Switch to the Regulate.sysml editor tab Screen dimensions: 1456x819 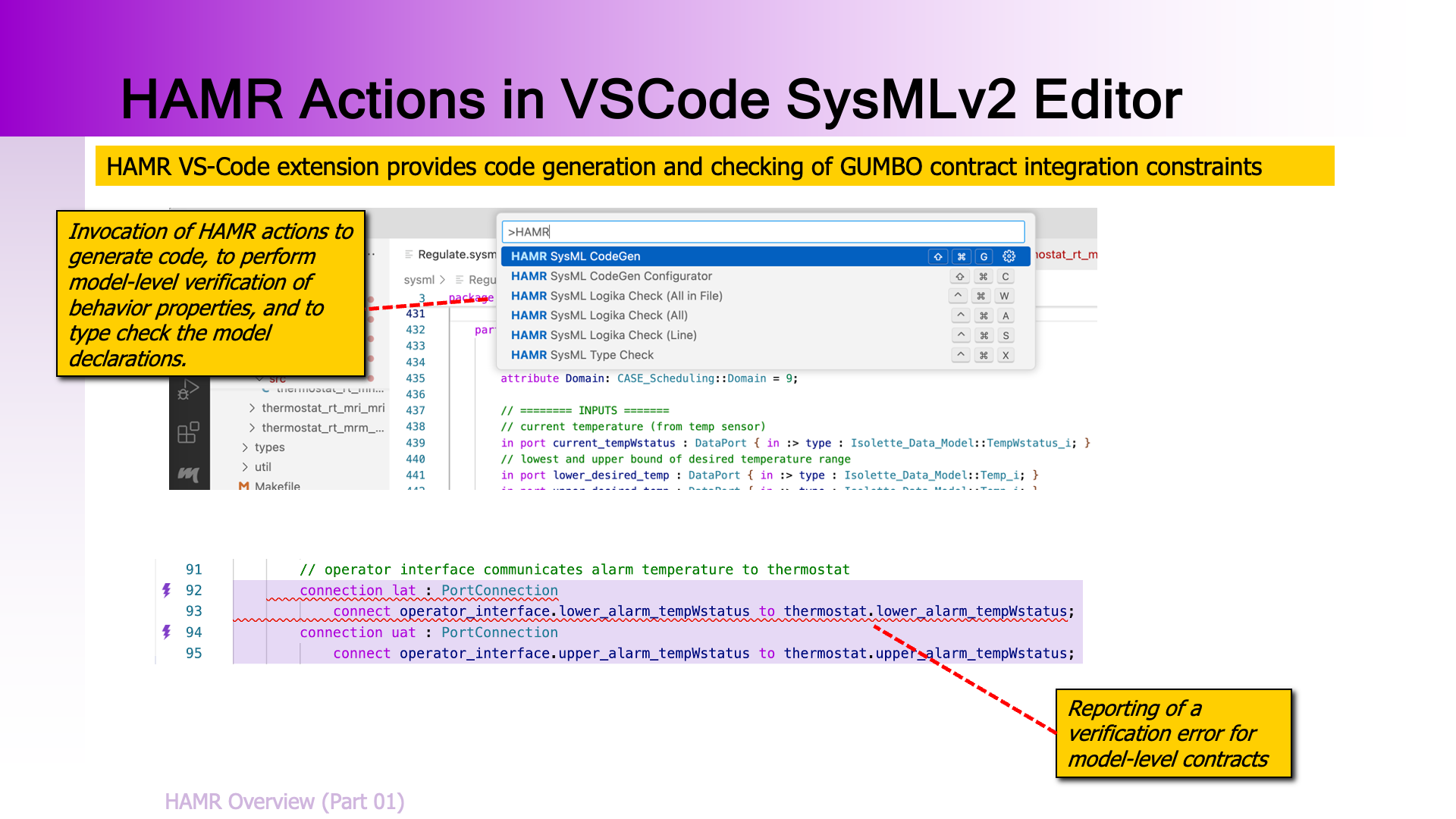click(x=456, y=255)
